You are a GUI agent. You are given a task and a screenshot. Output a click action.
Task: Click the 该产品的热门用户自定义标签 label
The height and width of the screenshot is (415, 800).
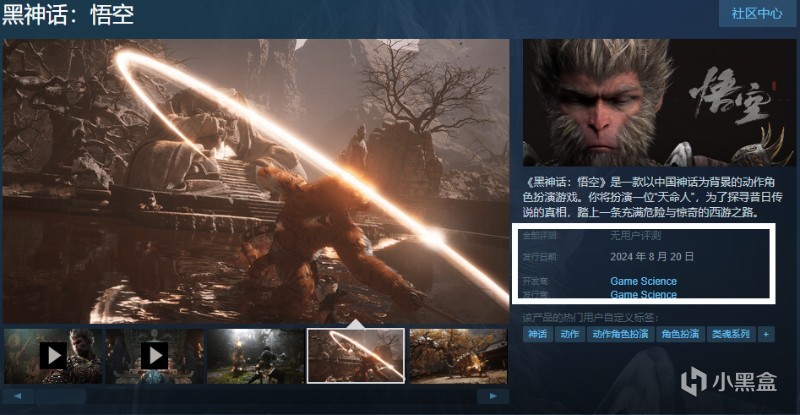point(590,318)
